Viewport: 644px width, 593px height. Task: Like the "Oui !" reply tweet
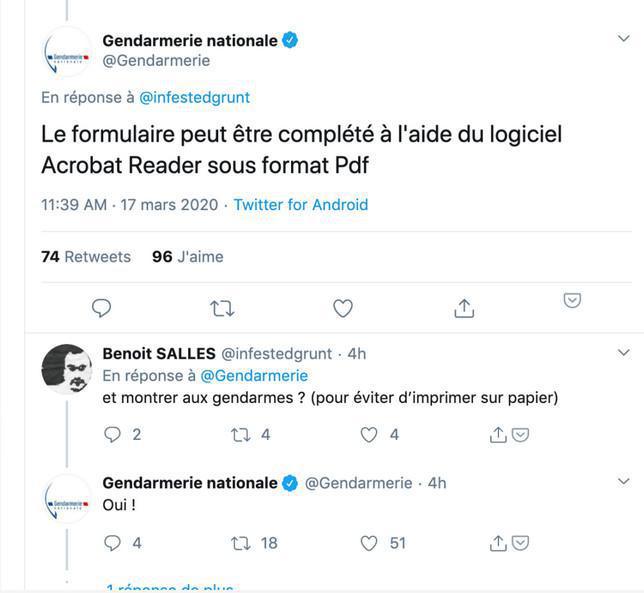369,543
